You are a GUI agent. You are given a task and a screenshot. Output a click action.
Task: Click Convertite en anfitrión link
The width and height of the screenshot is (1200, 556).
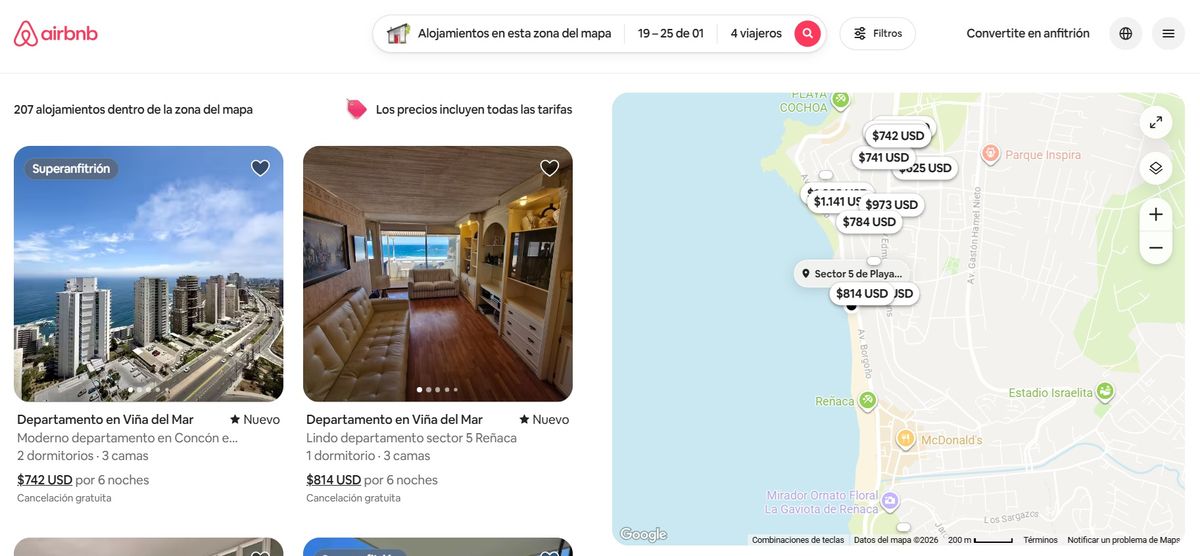[1028, 33]
